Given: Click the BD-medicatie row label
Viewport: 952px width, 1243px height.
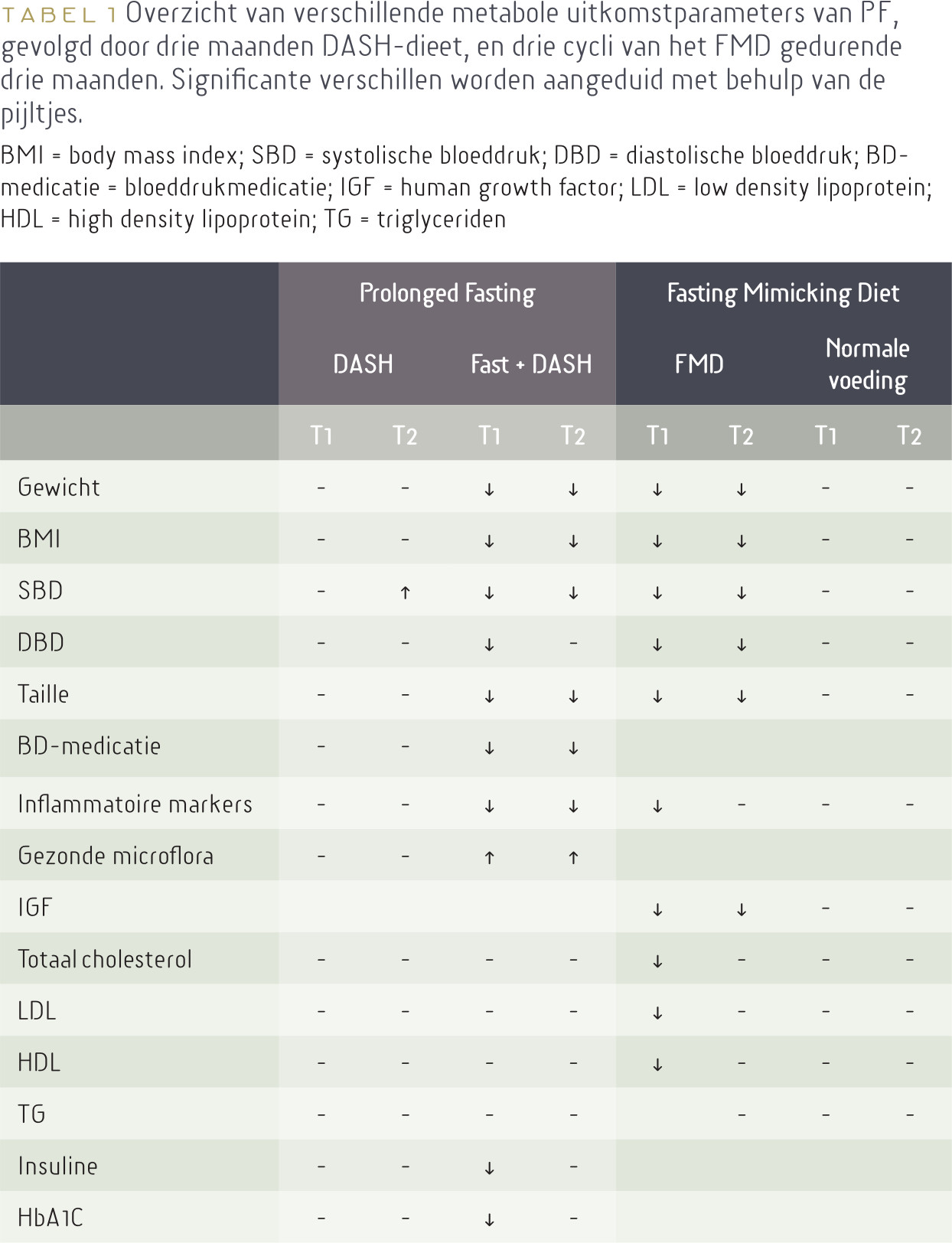Looking at the screenshot, I should click(x=90, y=746).
